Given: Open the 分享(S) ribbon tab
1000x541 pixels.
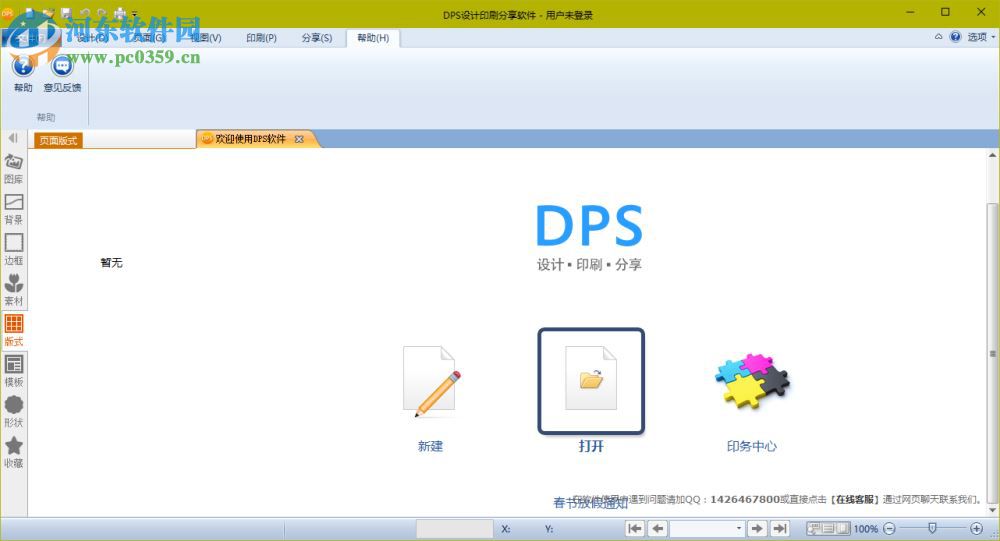Looking at the screenshot, I should 317,38.
